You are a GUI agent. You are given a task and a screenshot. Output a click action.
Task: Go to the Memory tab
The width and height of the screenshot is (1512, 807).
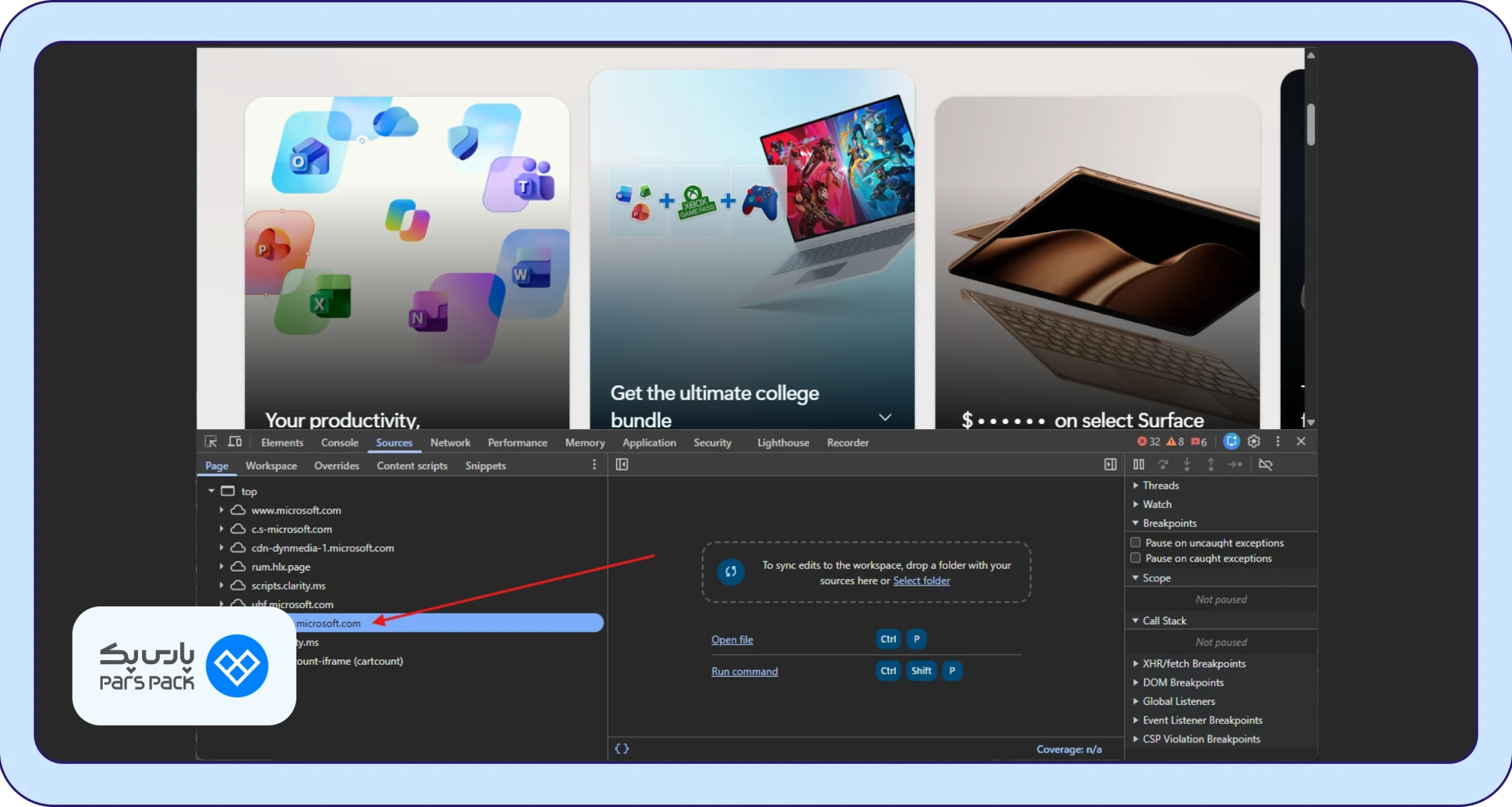[x=585, y=442]
